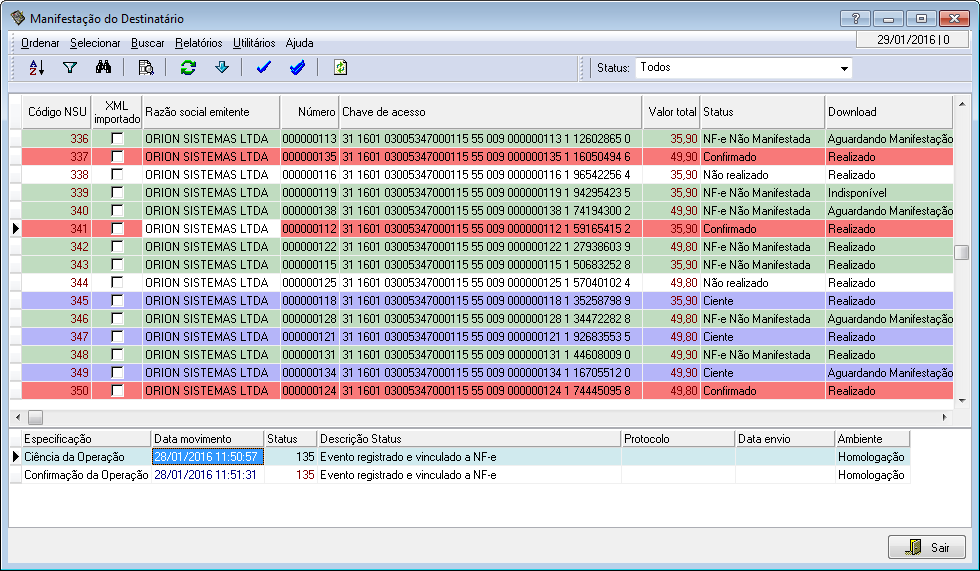
Task: Click the horizontal scrollbar right arrow
Action: point(945,417)
